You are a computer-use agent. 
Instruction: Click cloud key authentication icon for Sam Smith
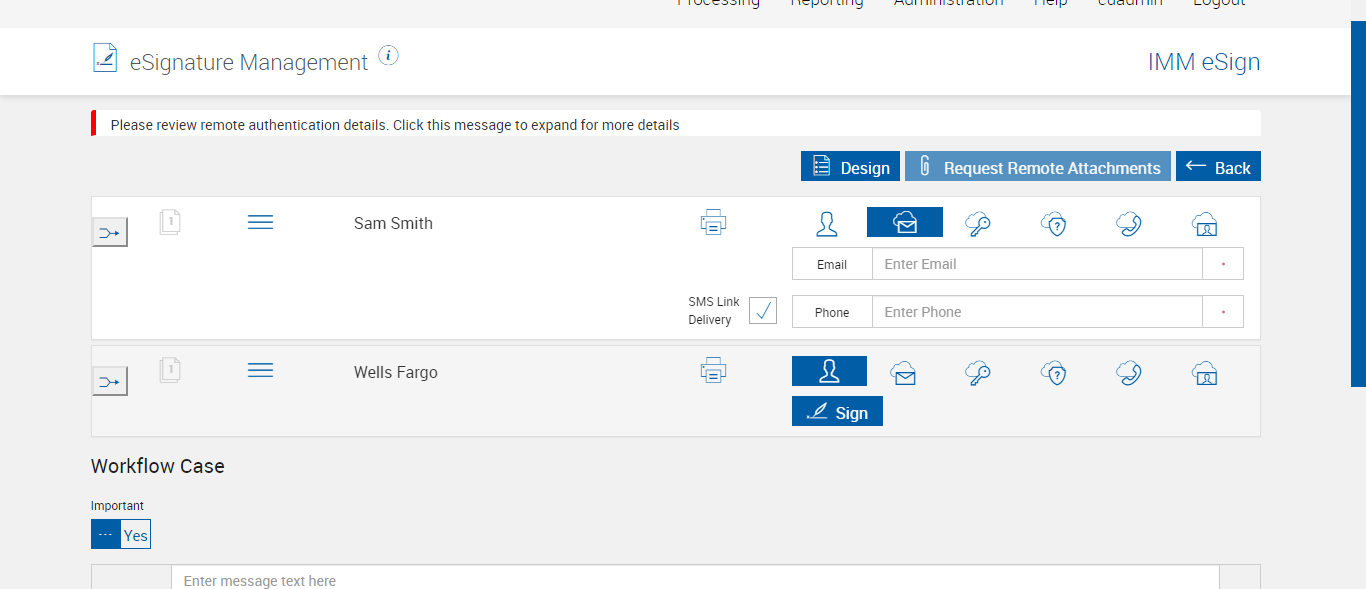pyautogui.click(x=978, y=223)
